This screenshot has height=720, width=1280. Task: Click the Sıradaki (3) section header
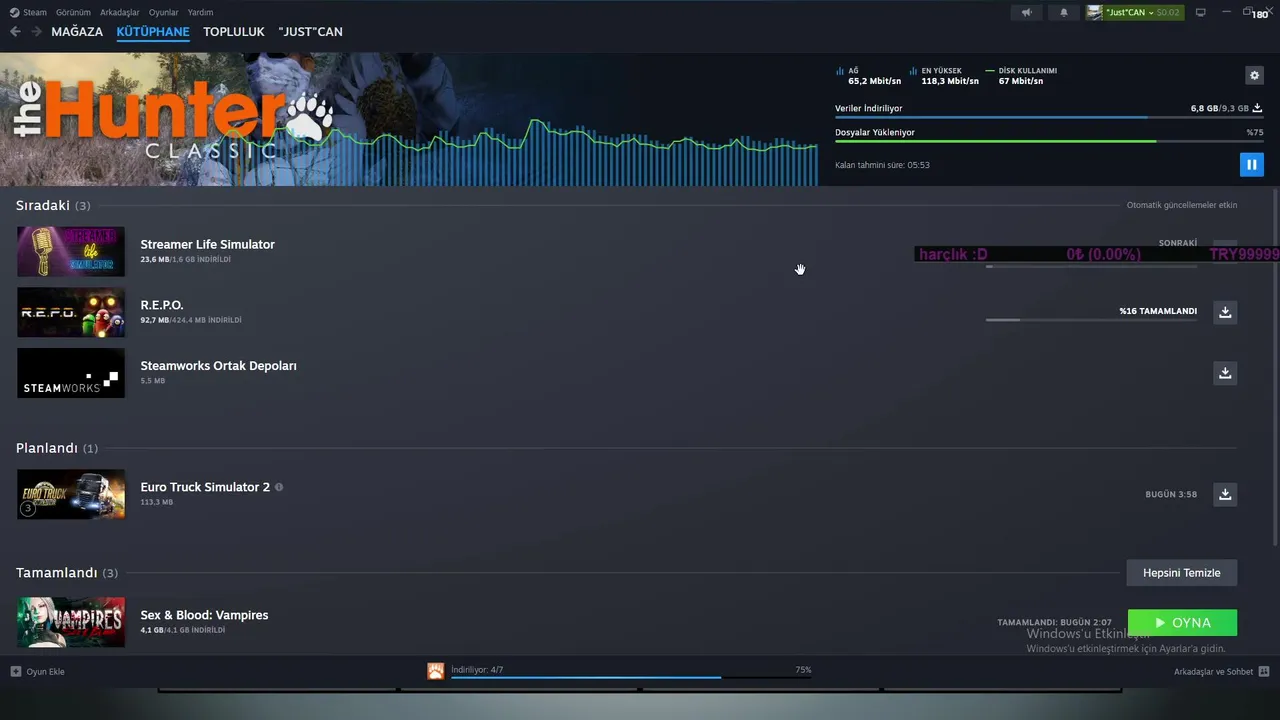53,205
